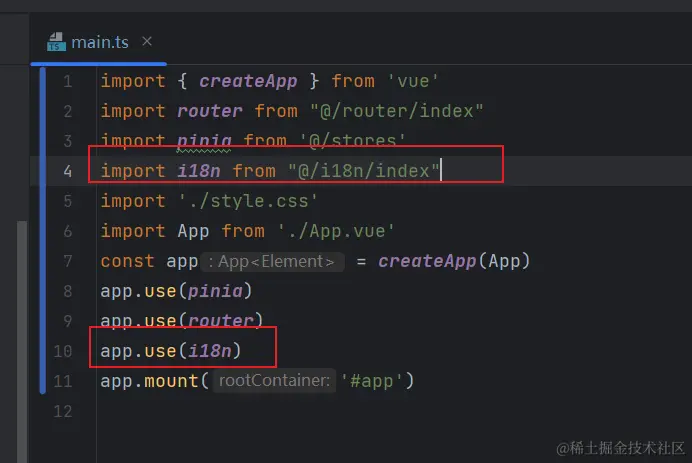This screenshot has width=692, height=463.
Task: Click line number 12 in the gutter
Action: coord(63,411)
